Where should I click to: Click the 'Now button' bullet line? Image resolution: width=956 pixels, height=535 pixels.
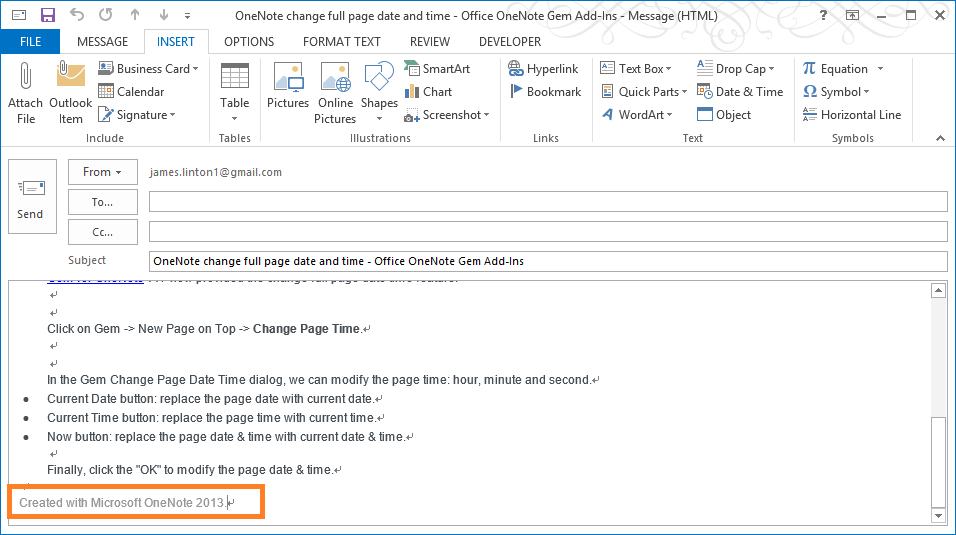pos(226,437)
